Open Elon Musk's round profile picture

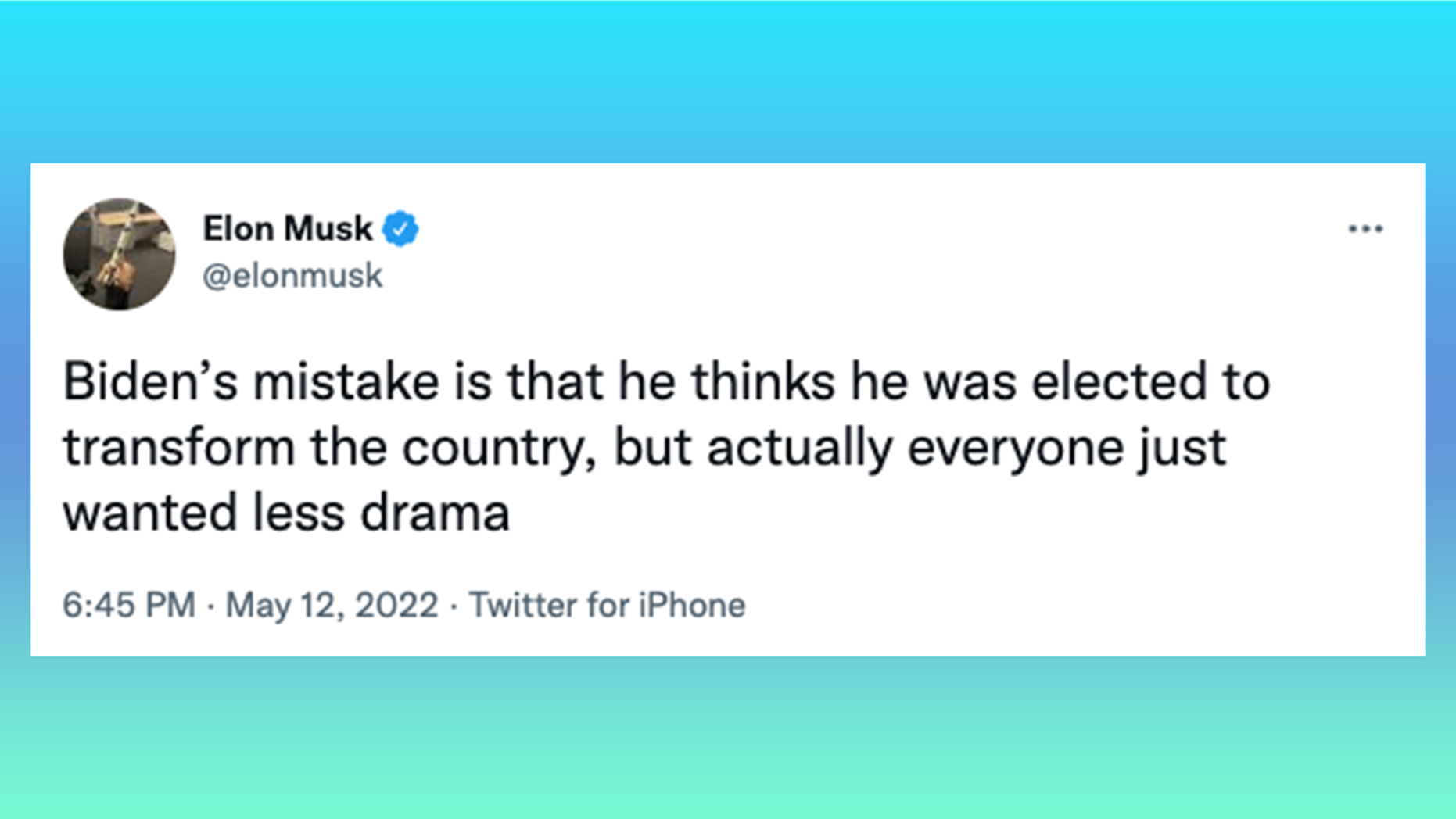[119, 254]
